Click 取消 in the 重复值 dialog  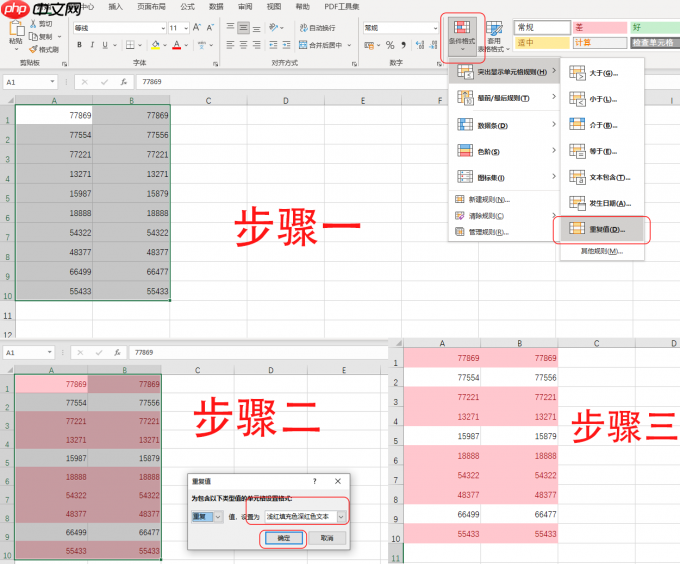[327, 538]
